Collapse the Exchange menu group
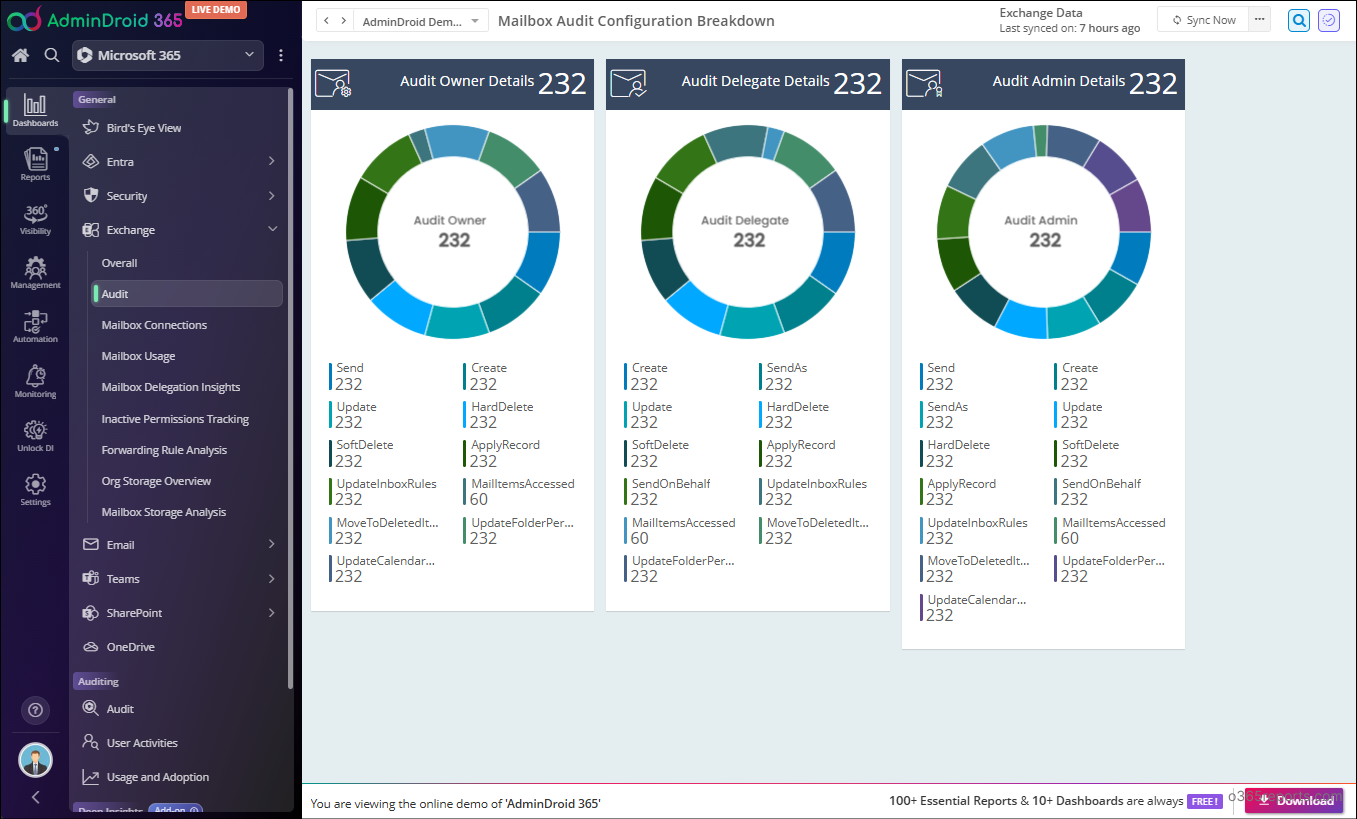 click(179, 230)
